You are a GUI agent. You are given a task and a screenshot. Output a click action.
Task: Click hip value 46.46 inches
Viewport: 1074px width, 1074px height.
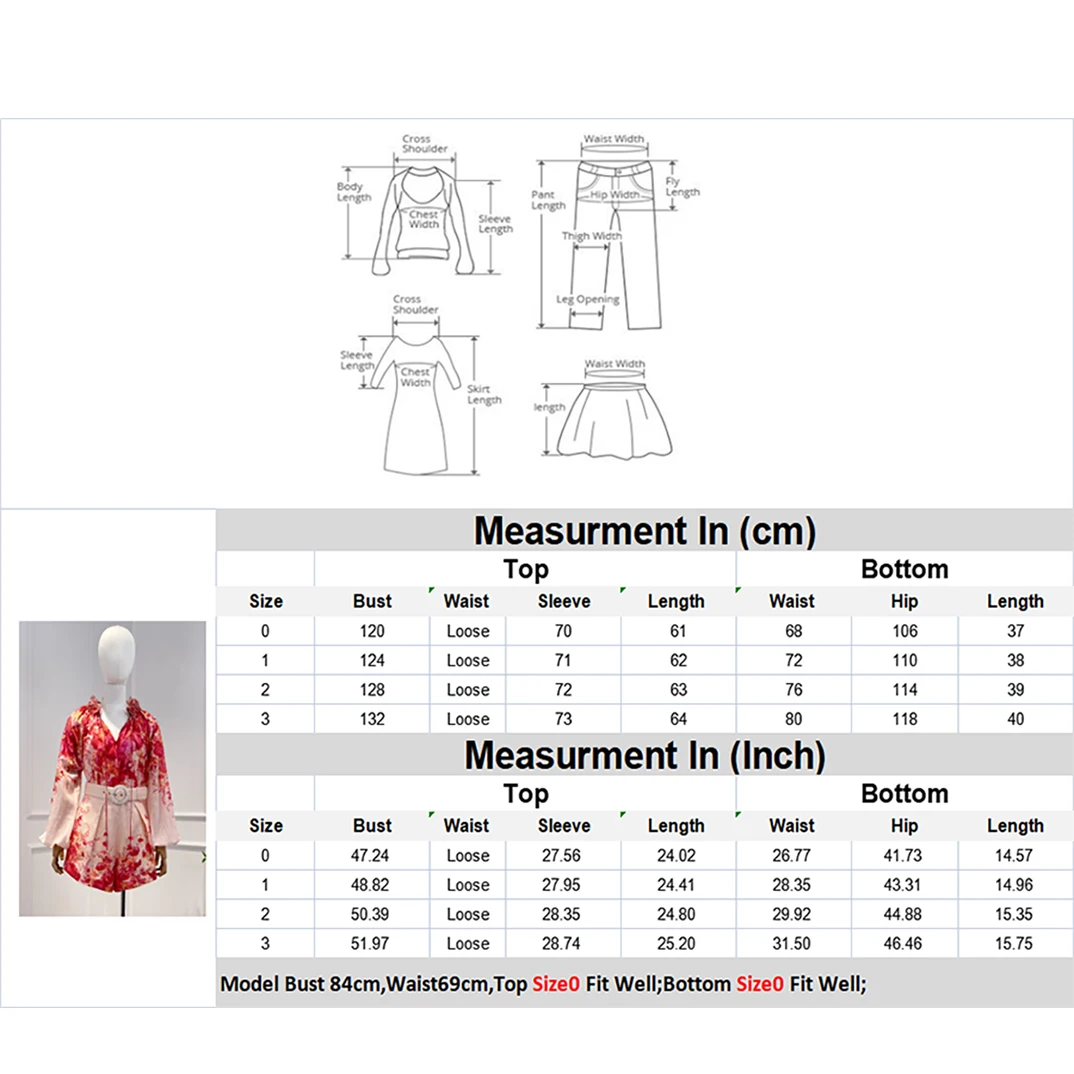pos(903,944)
